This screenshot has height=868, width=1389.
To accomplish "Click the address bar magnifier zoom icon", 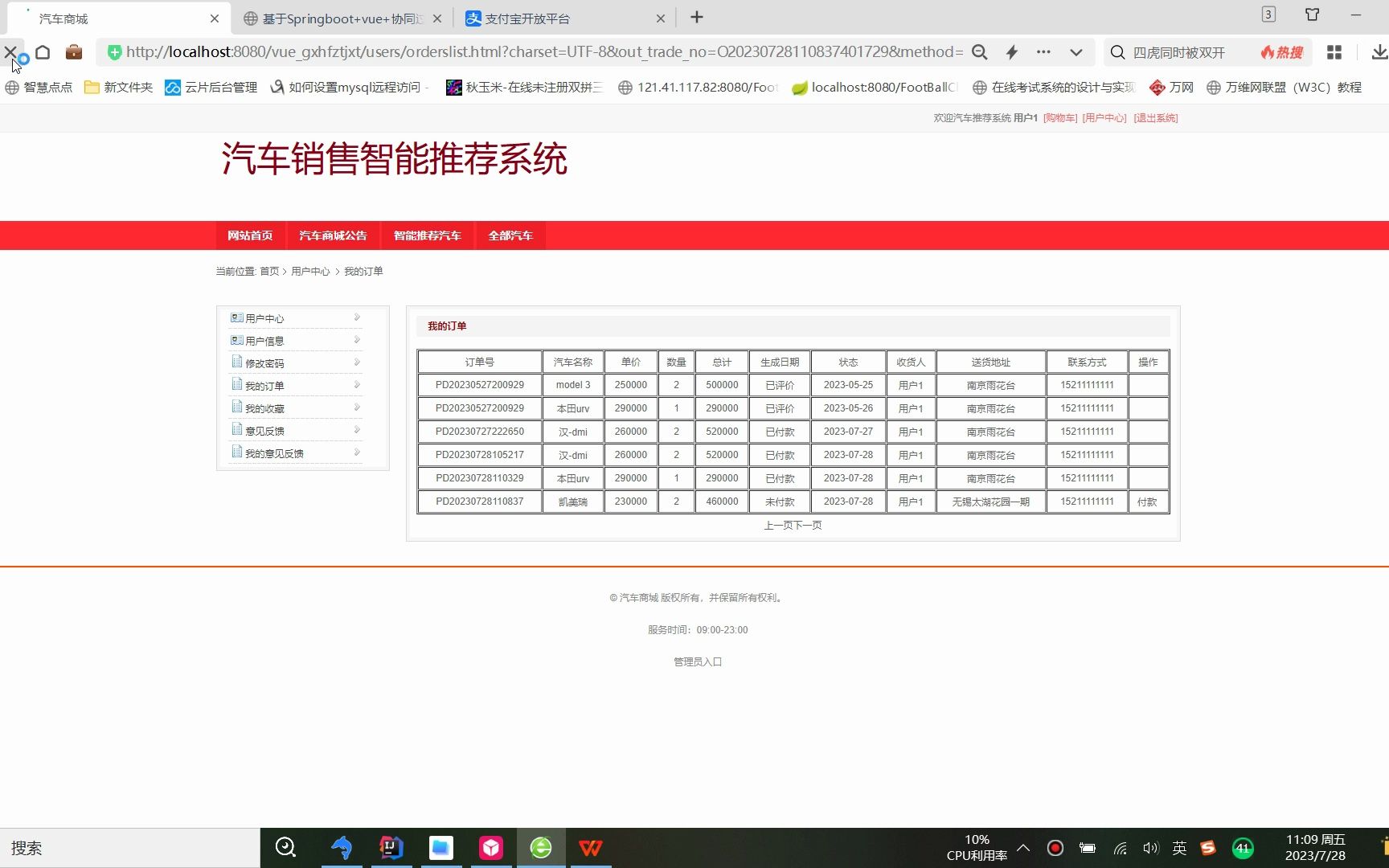I will 979,52.
